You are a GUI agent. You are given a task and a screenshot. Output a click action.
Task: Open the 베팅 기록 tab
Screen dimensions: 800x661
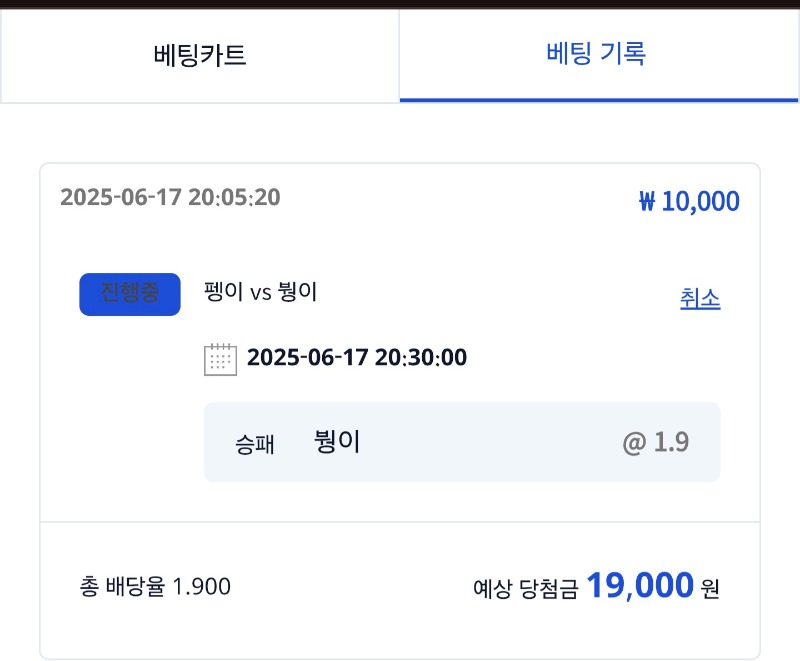(x=598, y=54)
